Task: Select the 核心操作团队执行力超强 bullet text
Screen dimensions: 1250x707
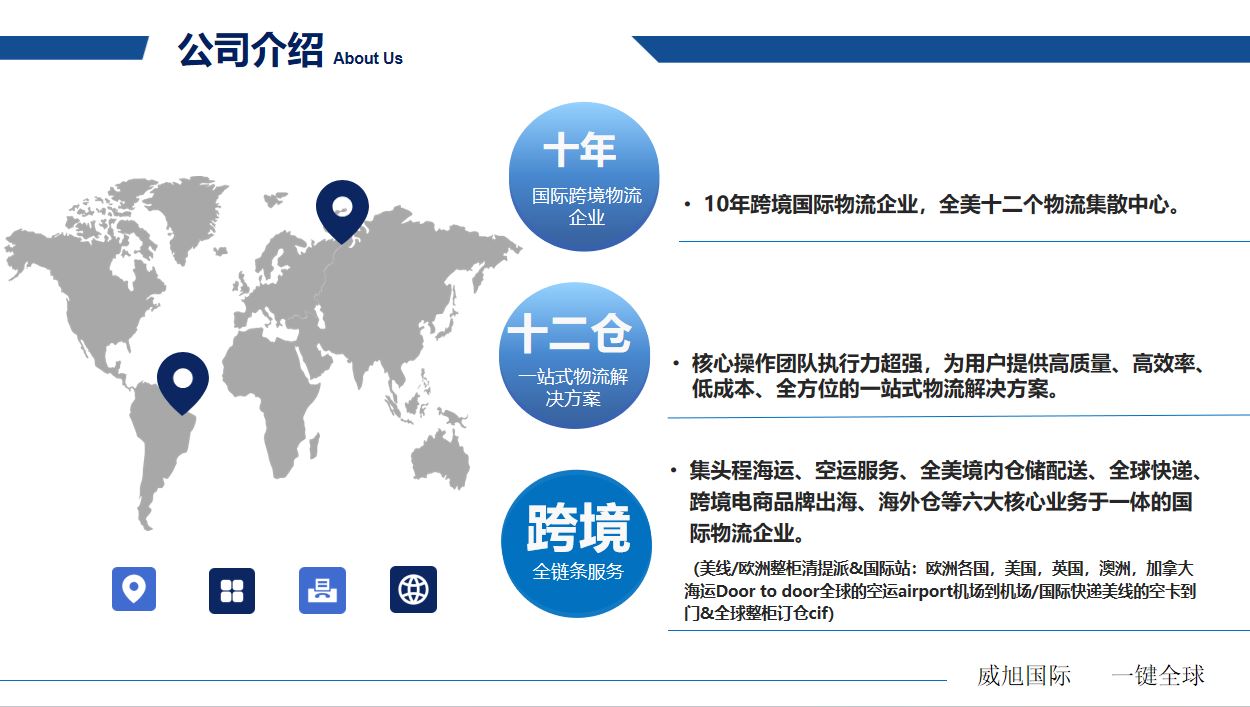Action: 945,377
